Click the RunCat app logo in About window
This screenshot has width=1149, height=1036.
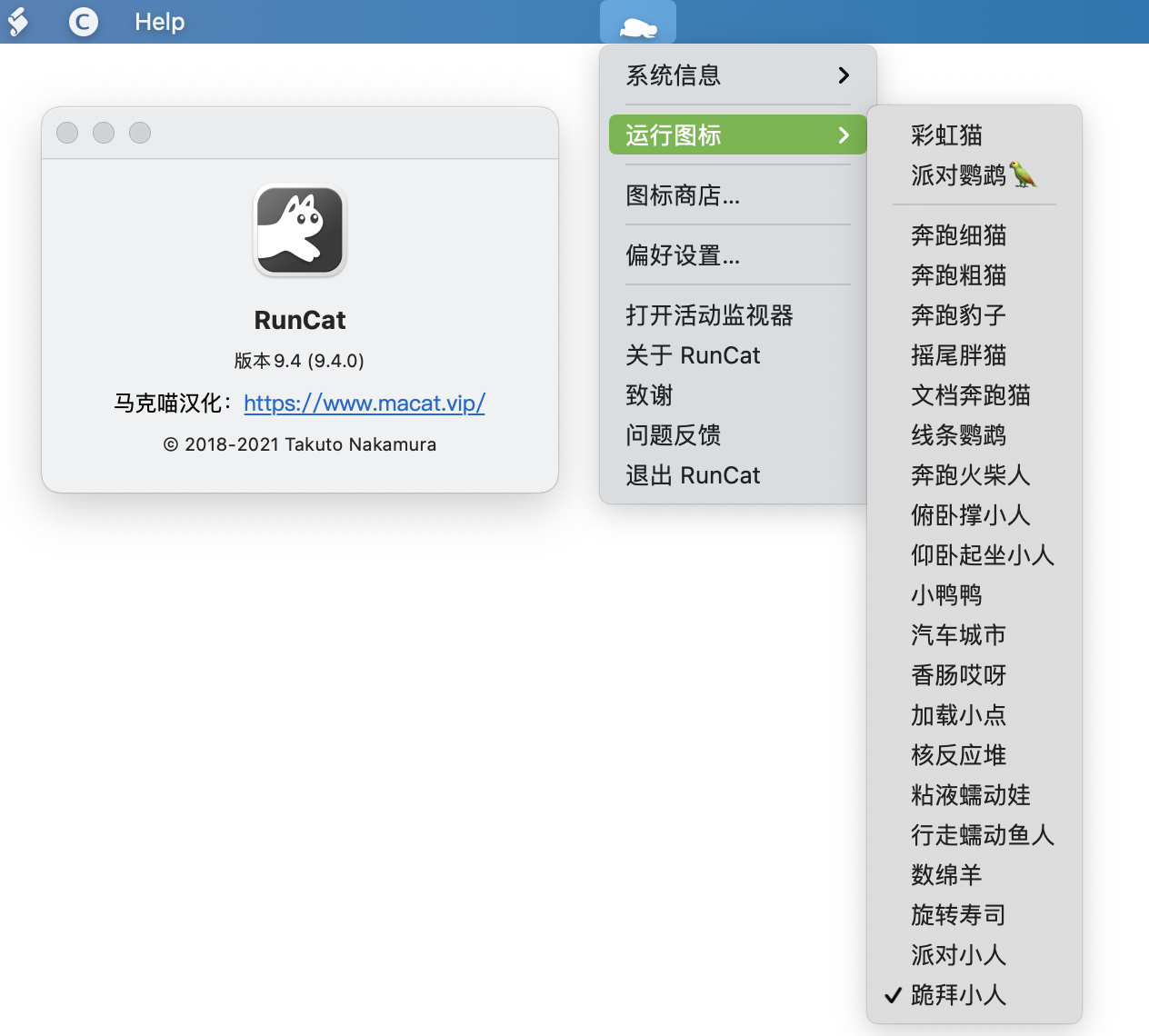click(300, 231)
